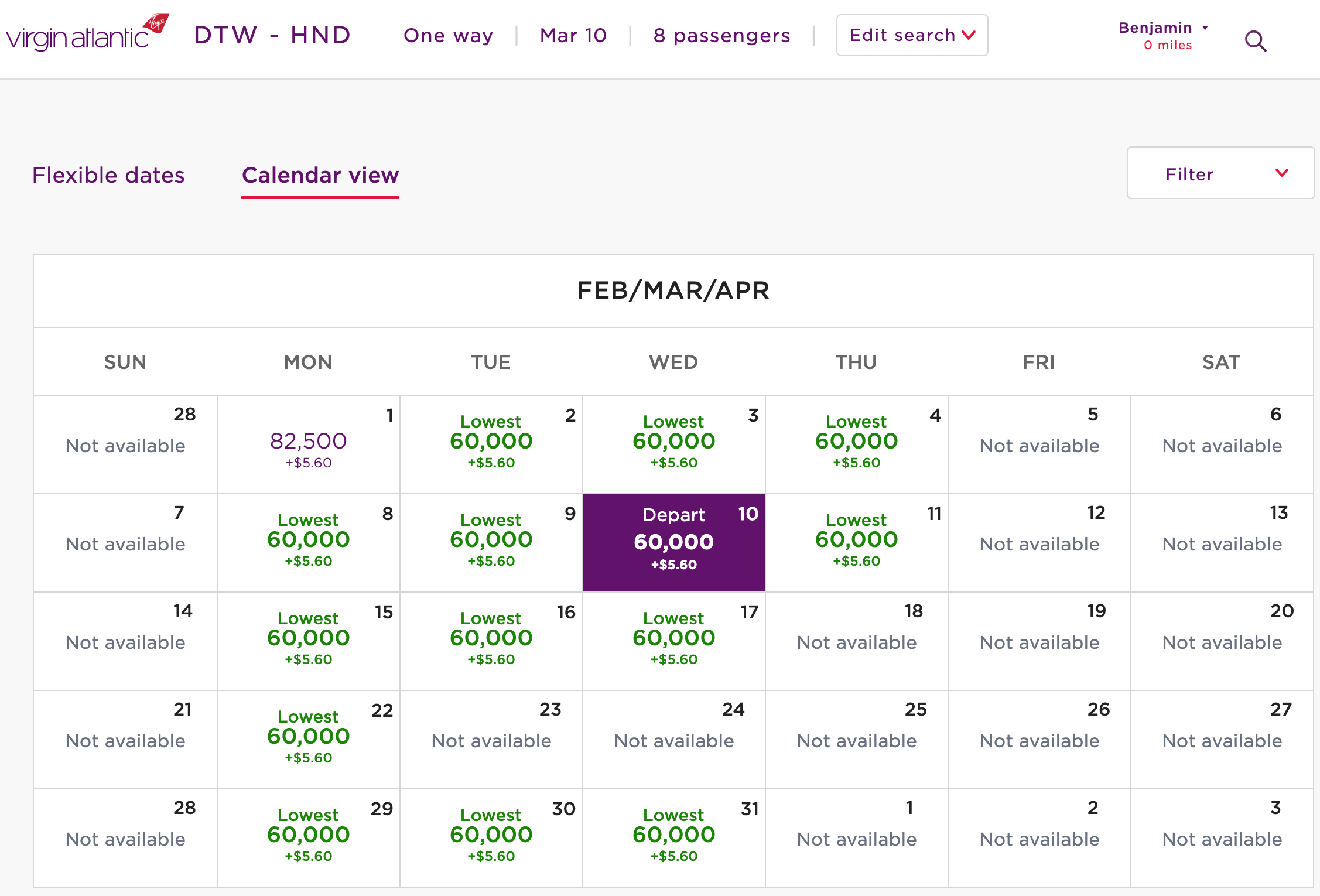The height and width of the screenshot is (896, 1320).
Task: Choose Wednesday March 31 fare
Action: pos(673,837)
